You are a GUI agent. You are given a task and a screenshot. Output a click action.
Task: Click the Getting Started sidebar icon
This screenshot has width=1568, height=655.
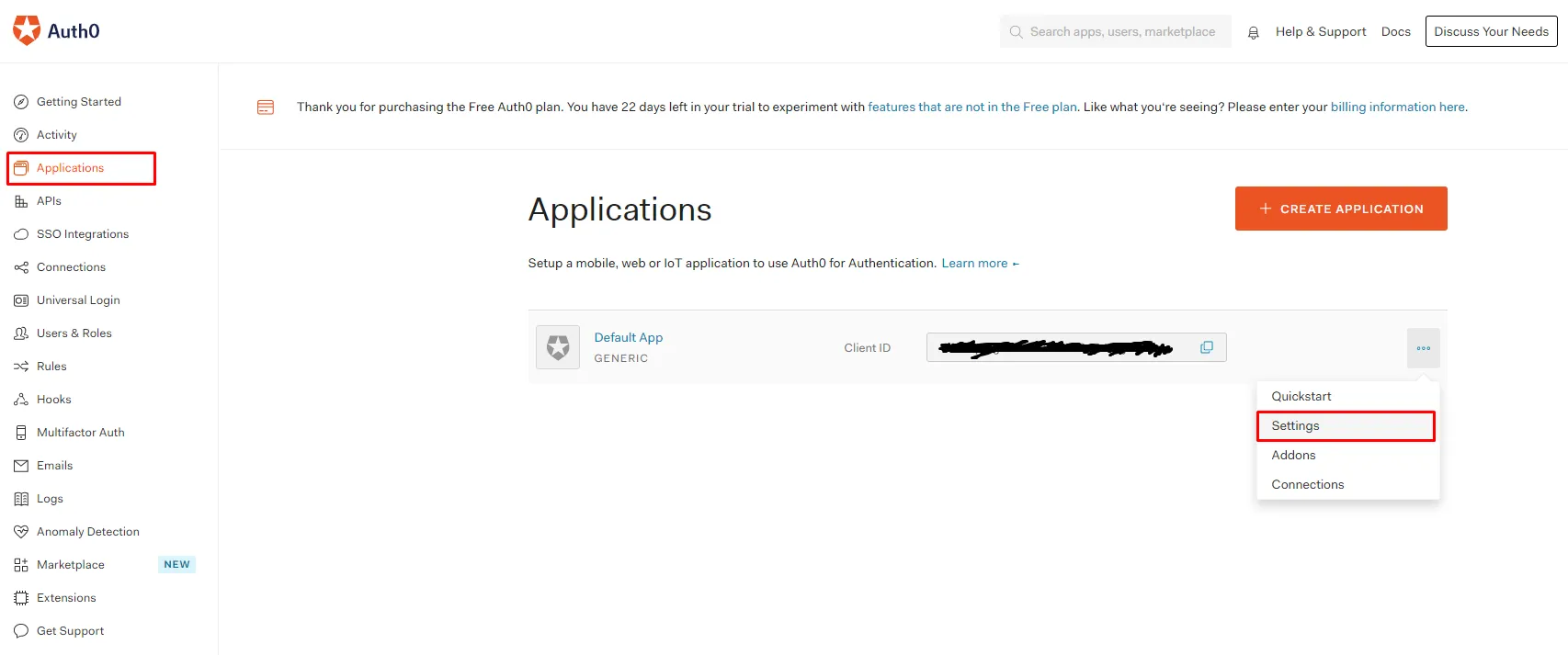pos(21,102)
